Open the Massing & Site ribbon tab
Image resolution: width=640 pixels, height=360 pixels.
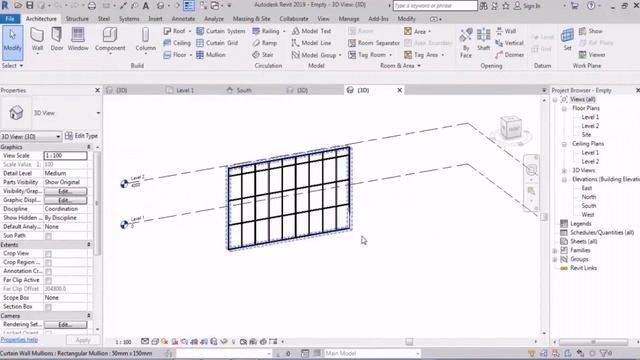251,19
